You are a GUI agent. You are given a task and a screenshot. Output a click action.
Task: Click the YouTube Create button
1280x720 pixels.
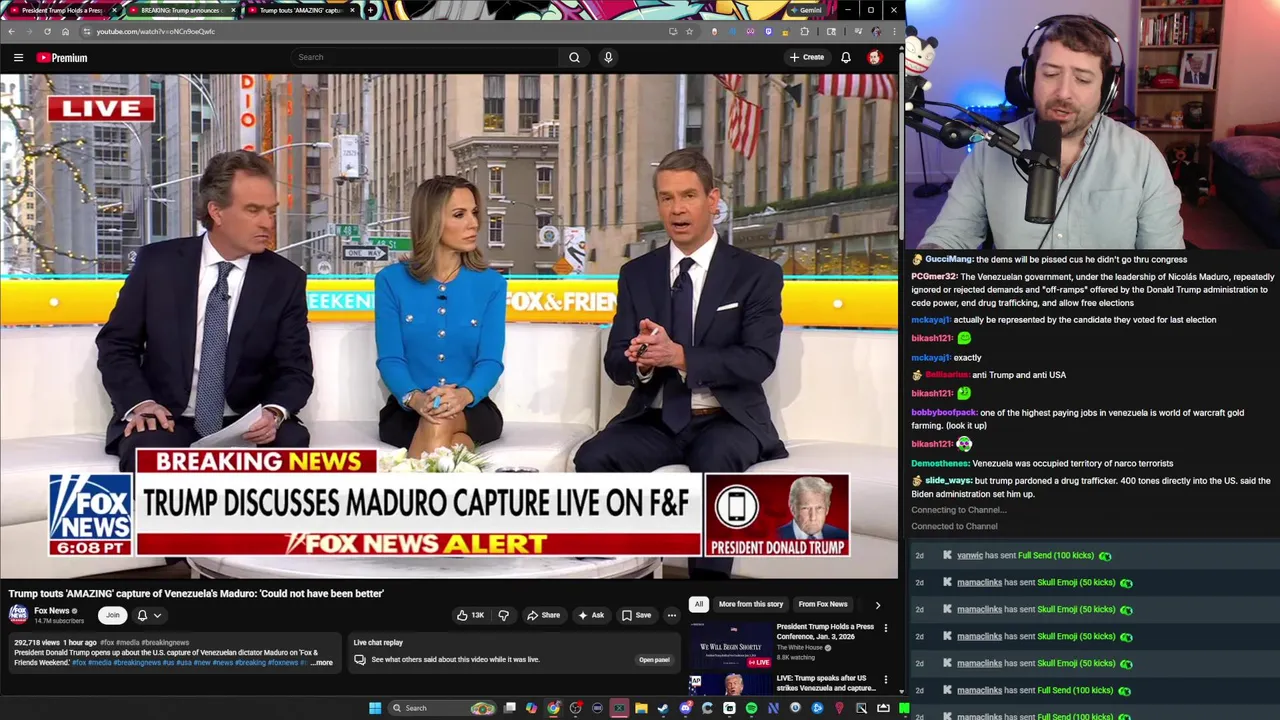(806, 57)
